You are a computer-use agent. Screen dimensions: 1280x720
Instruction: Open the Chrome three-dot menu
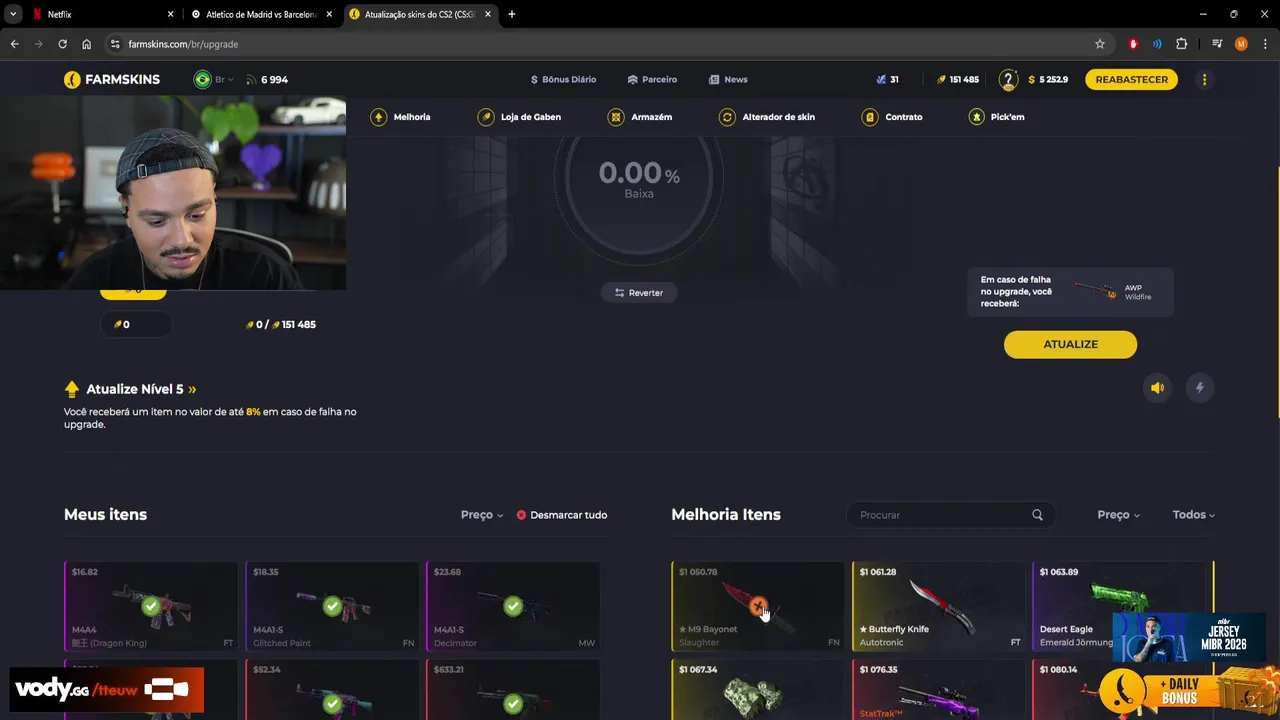1265,44
